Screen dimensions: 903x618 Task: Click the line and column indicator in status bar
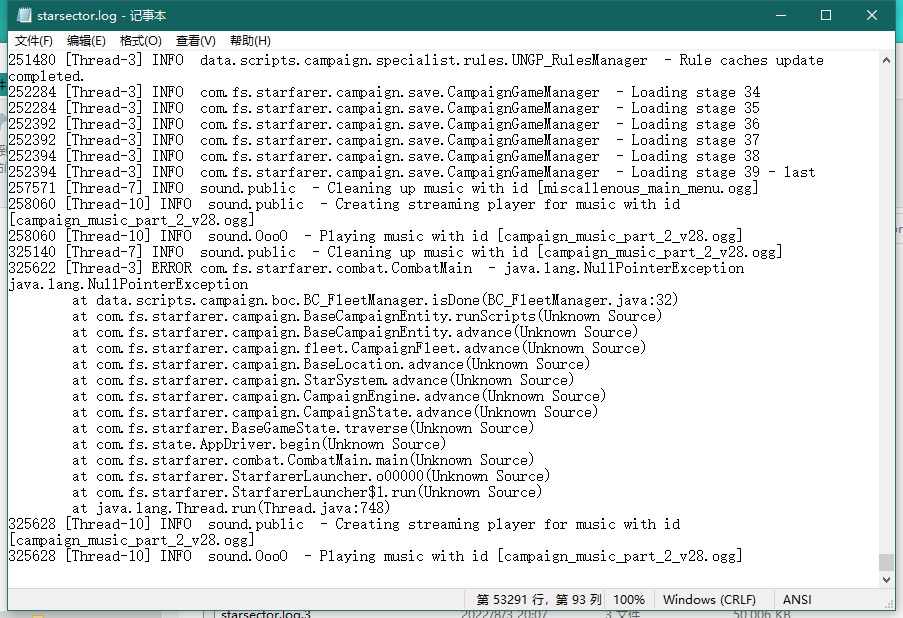539,600
